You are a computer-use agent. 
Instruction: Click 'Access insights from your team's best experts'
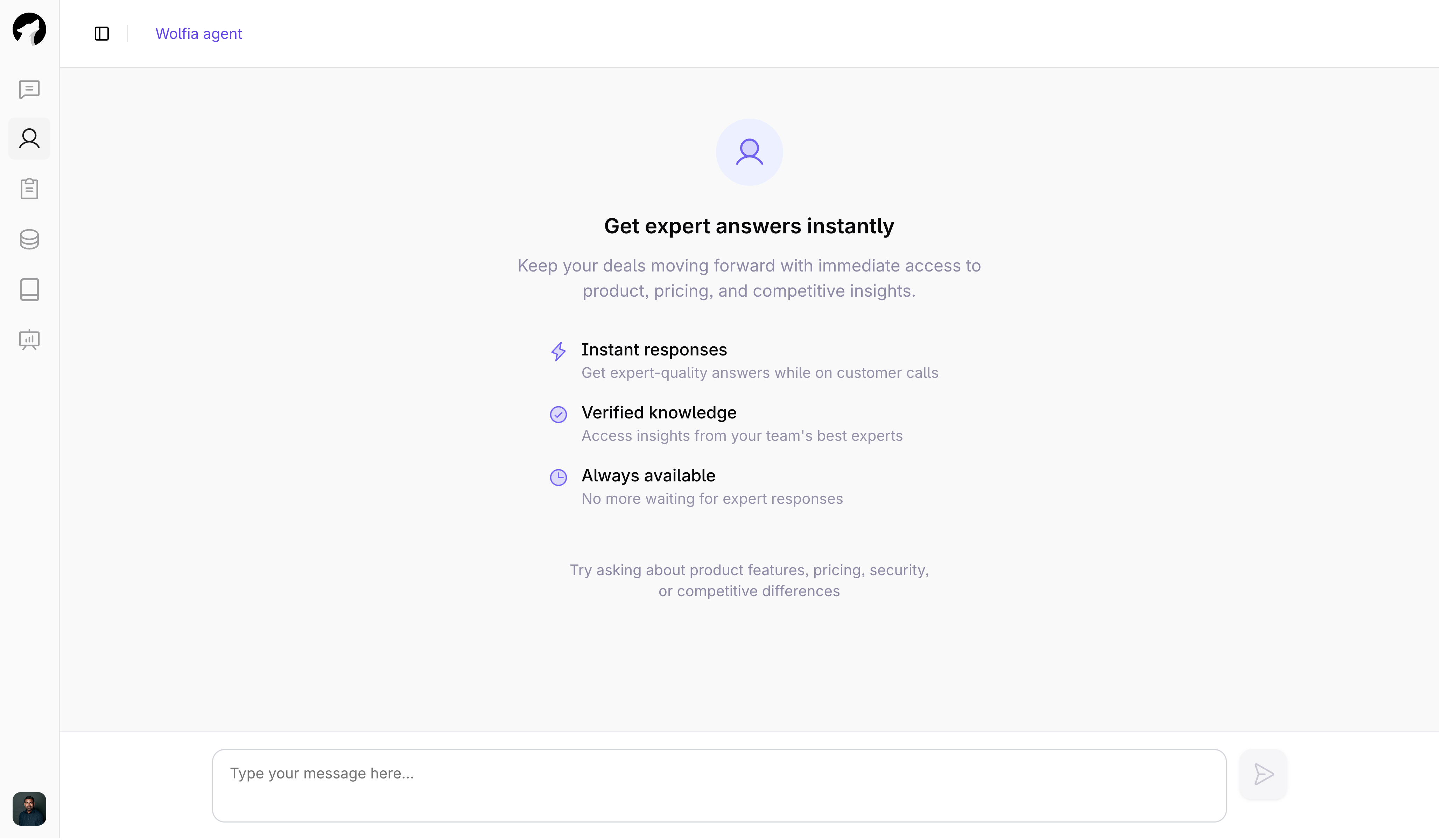(742, 436)
